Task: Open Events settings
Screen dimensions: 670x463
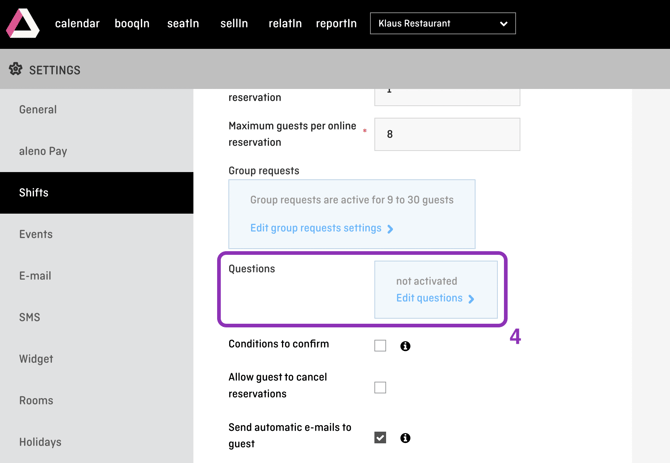Action: (x=97, y=234)
